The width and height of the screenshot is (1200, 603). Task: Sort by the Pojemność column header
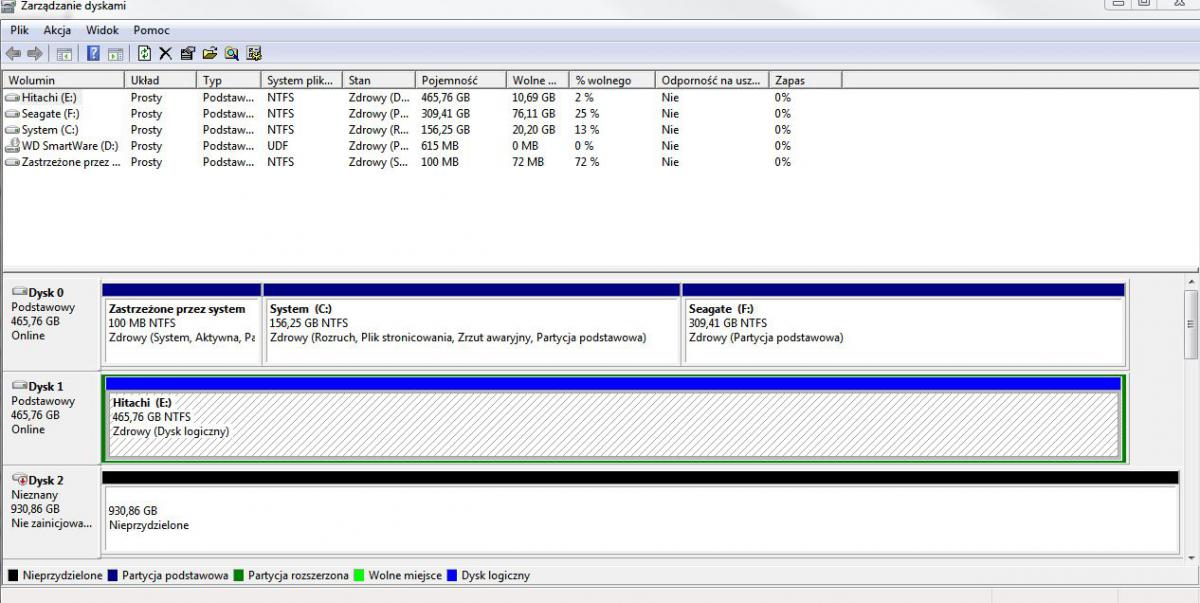(x=461, y=80)
